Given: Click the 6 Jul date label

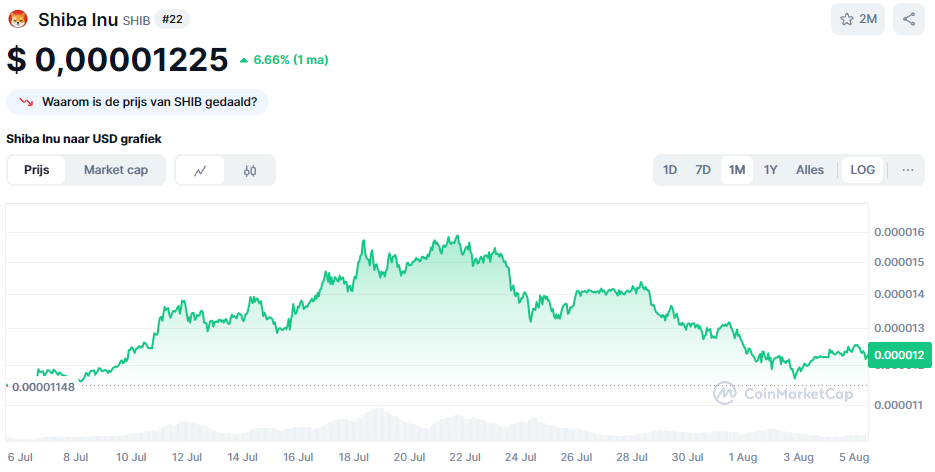Looking at the screenshot, I should [20, 457].
